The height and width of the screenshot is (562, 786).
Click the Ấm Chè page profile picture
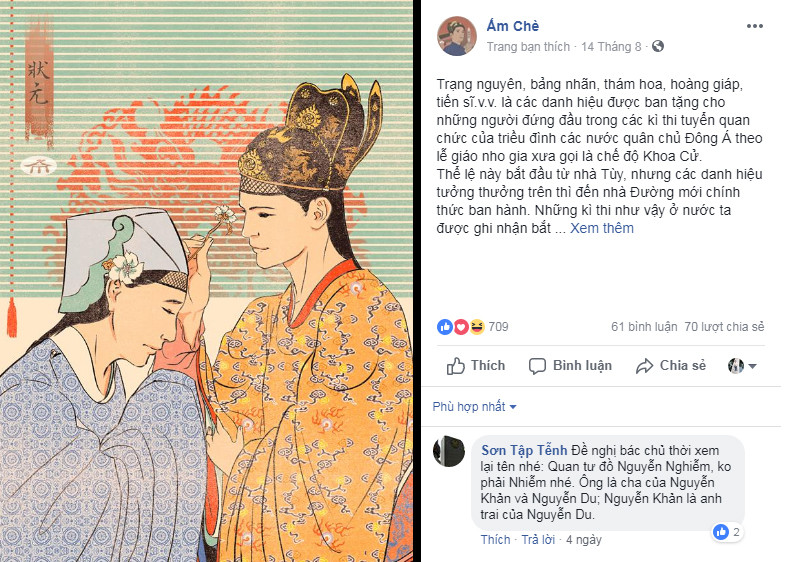tap(457, 36)
